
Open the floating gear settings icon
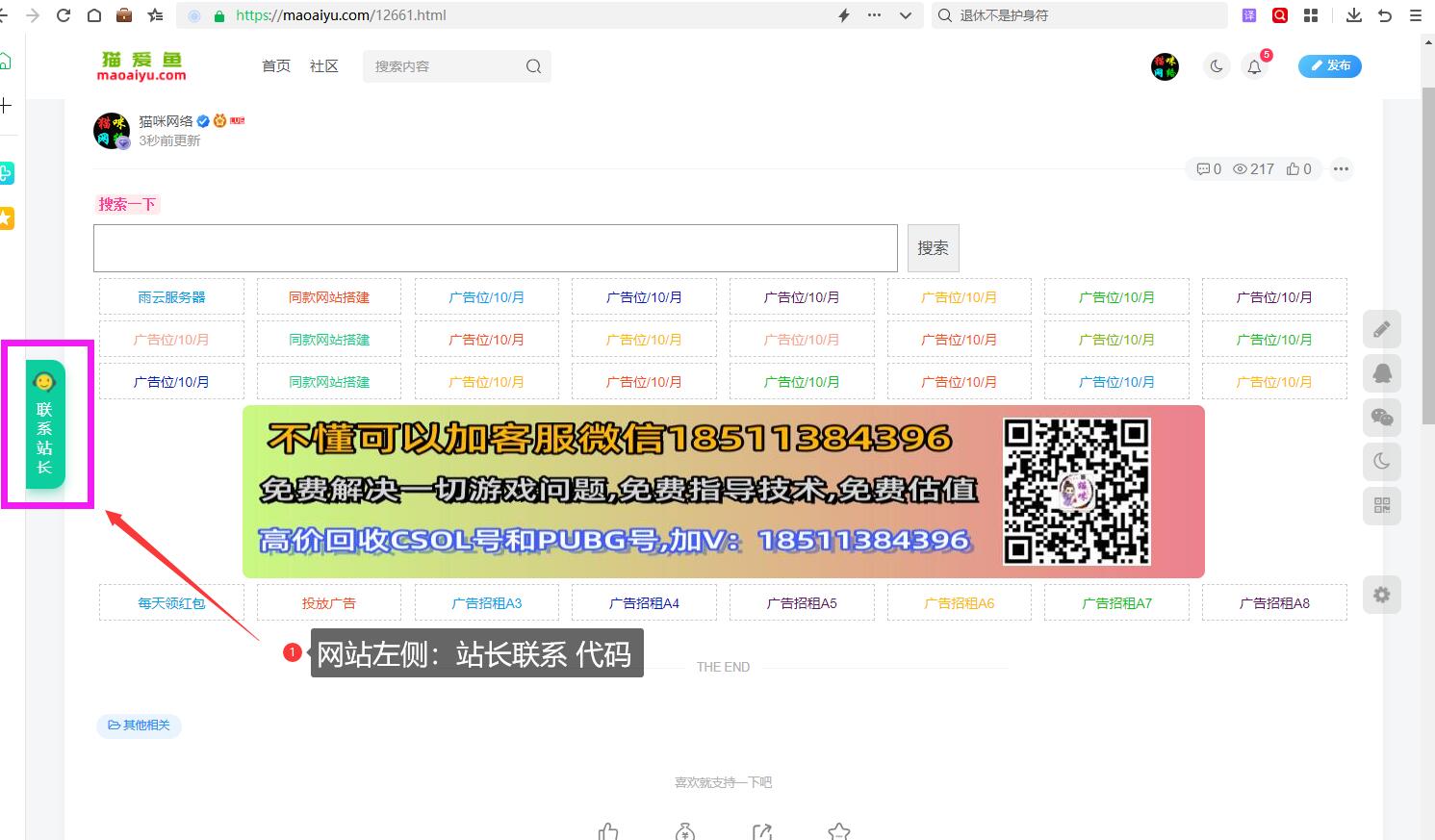(x=1382, y=595)
